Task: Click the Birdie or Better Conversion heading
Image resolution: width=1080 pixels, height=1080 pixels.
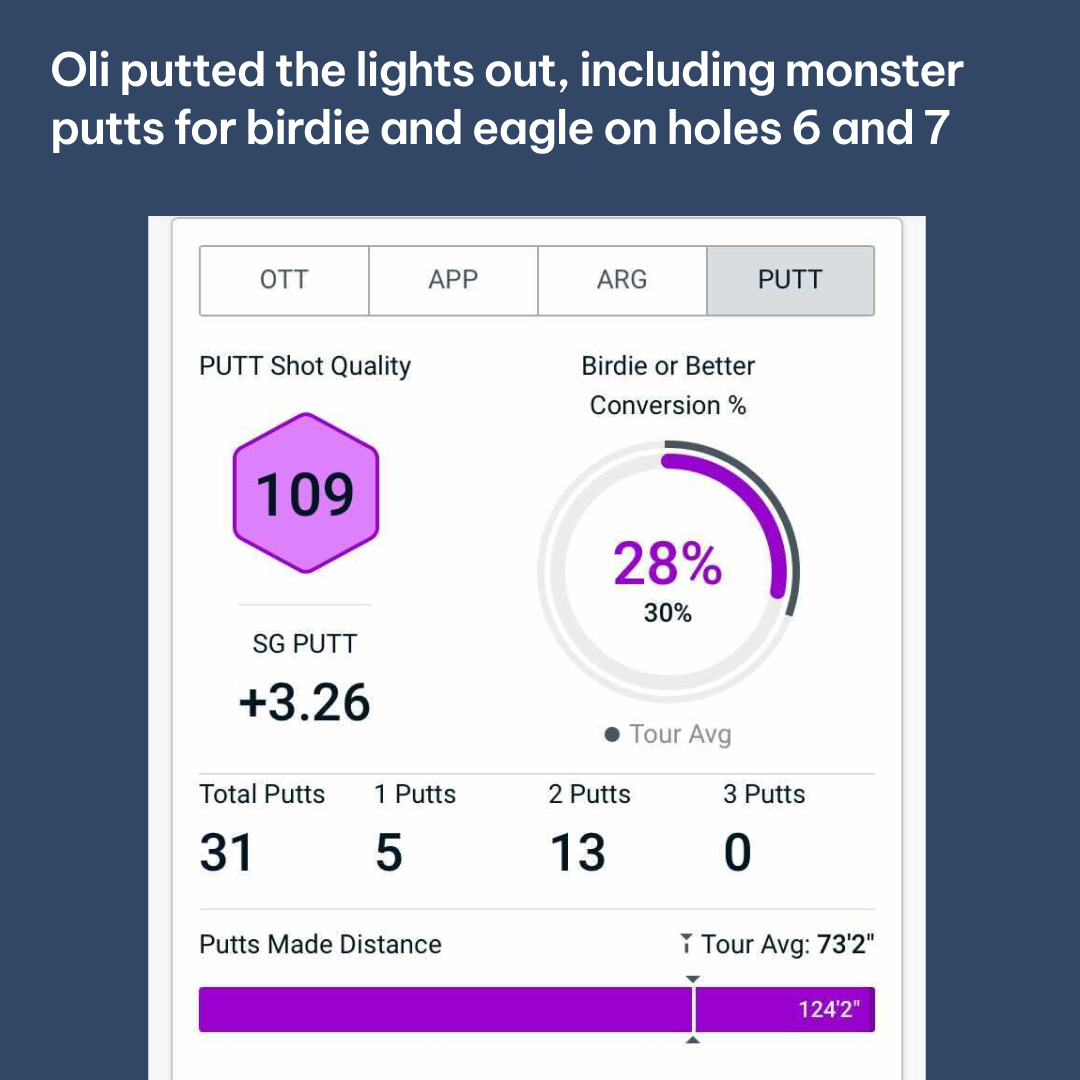Action: [668, 385]
